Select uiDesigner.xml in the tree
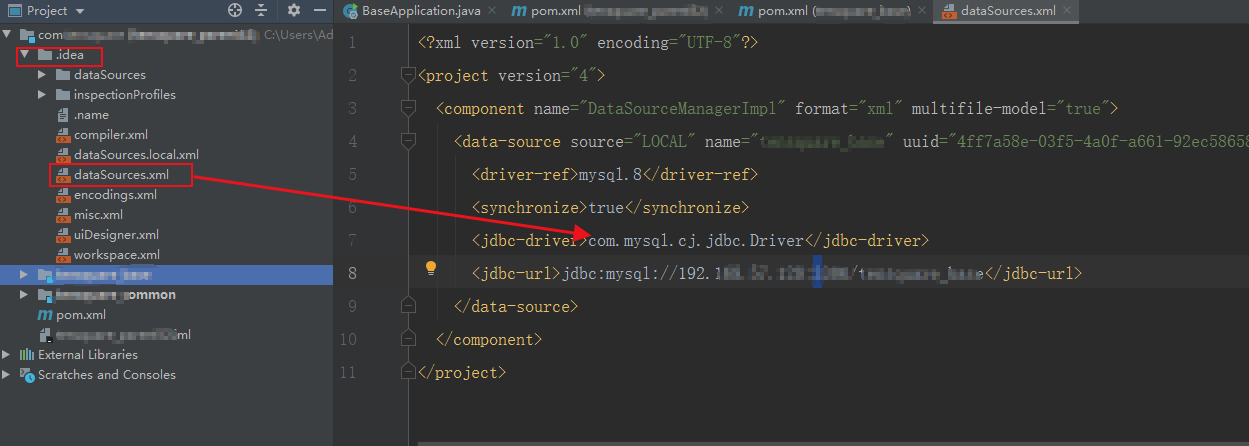Image resolution: width=1249 pixels, height=446 pixels. 116,235
